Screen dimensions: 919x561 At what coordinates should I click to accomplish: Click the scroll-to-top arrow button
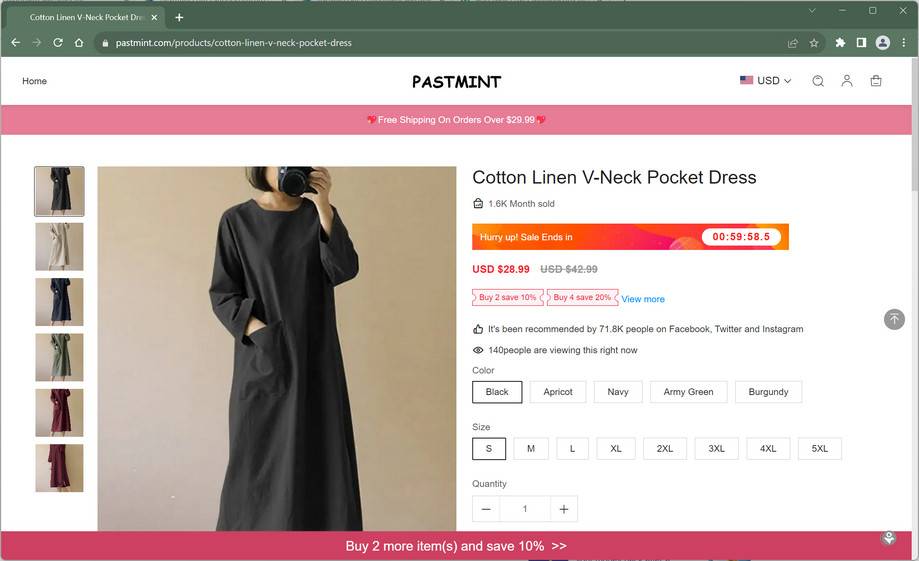coord(894,319)
